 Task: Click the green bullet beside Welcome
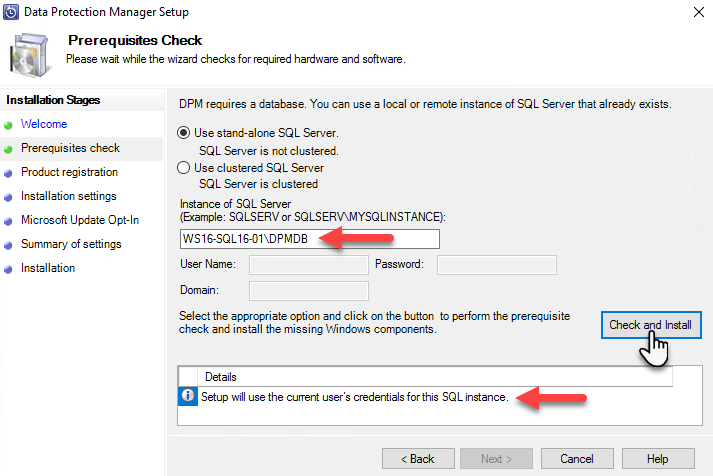pyautogui.click(x=8, y=125)
